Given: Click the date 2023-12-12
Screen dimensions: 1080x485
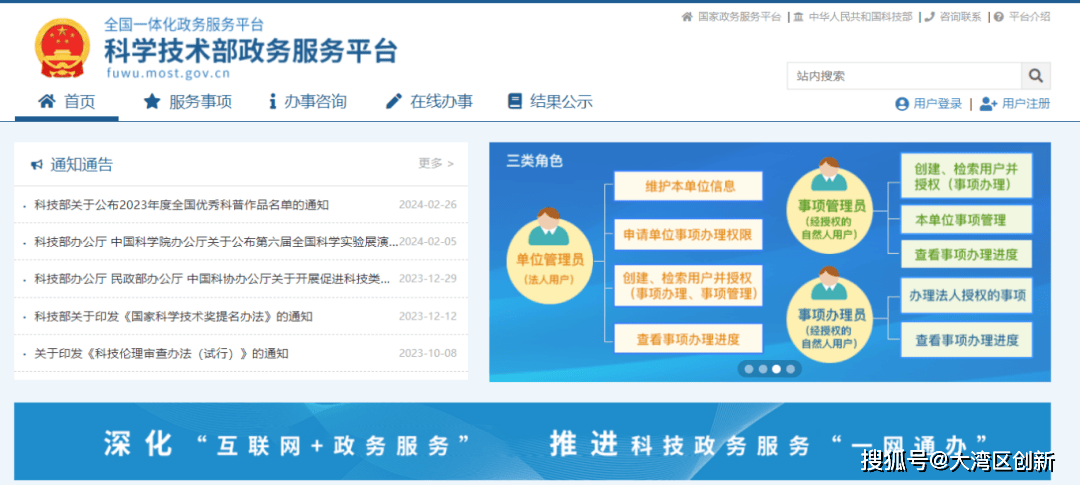Looking at the screenshot, I should (428, 316).
